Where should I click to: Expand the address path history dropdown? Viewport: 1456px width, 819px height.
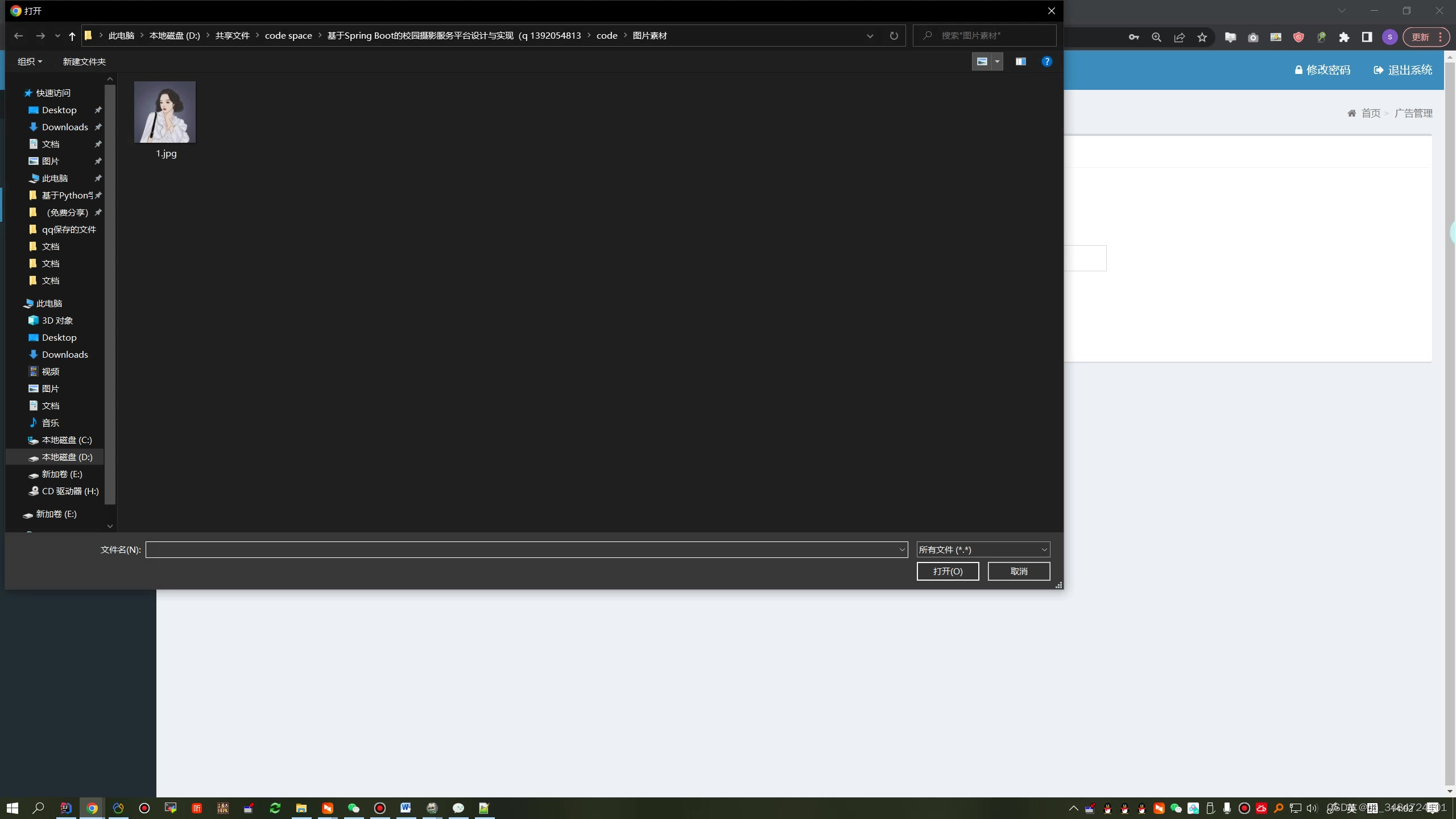870,36
